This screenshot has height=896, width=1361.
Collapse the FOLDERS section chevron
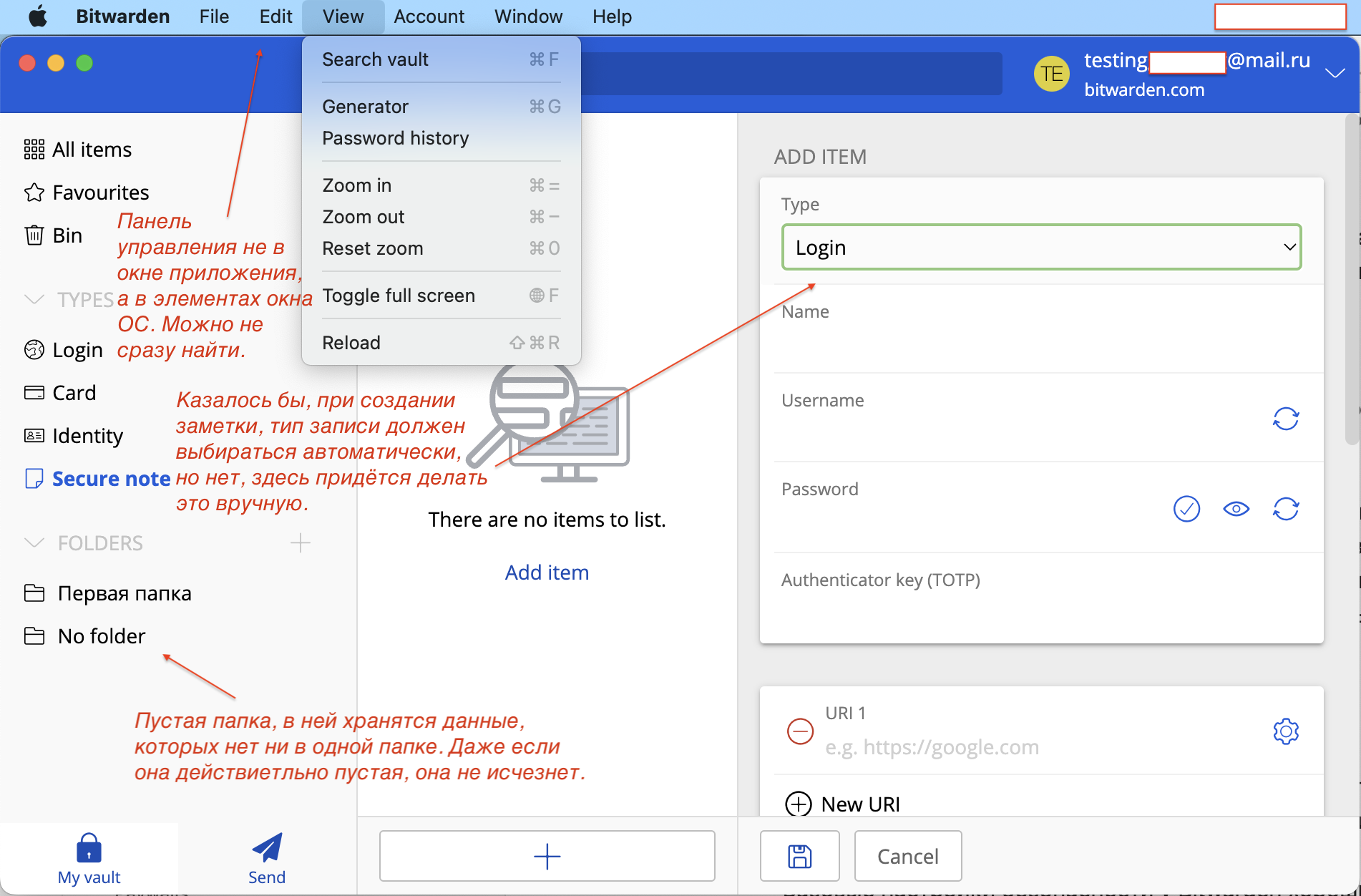[34, 542]
